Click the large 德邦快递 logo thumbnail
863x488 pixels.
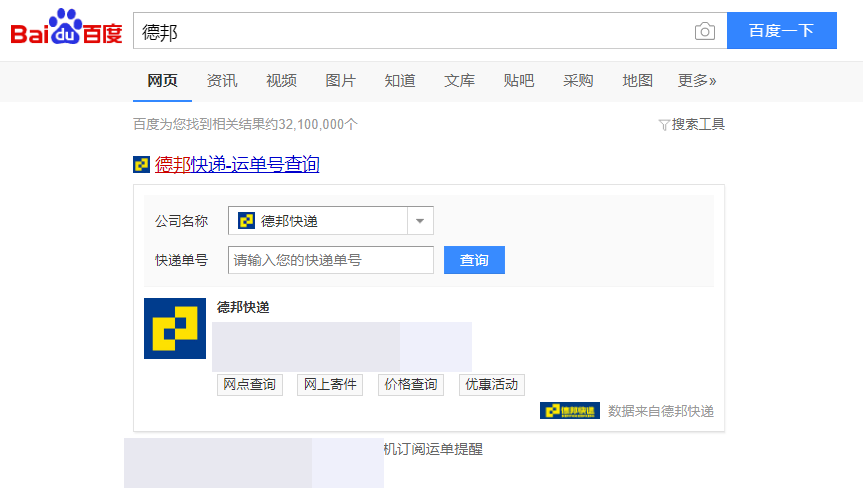click(175, 328)
